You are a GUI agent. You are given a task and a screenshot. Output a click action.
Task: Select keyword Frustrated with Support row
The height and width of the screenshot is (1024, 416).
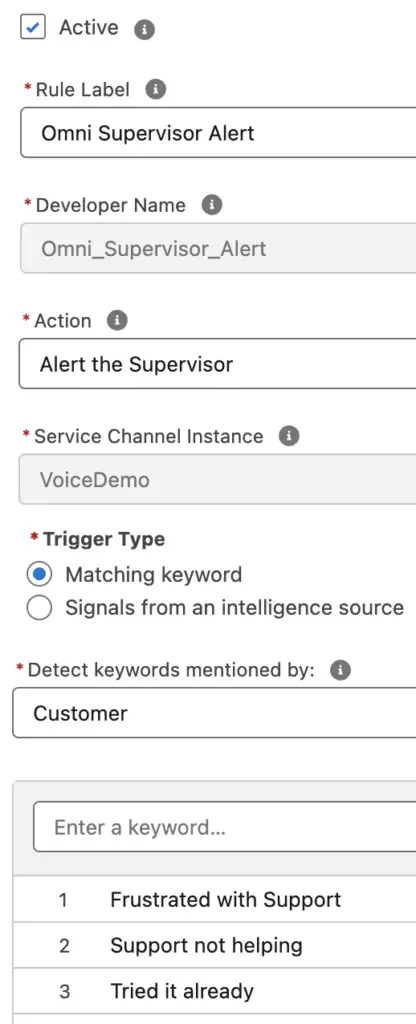[x=215, y=899]
